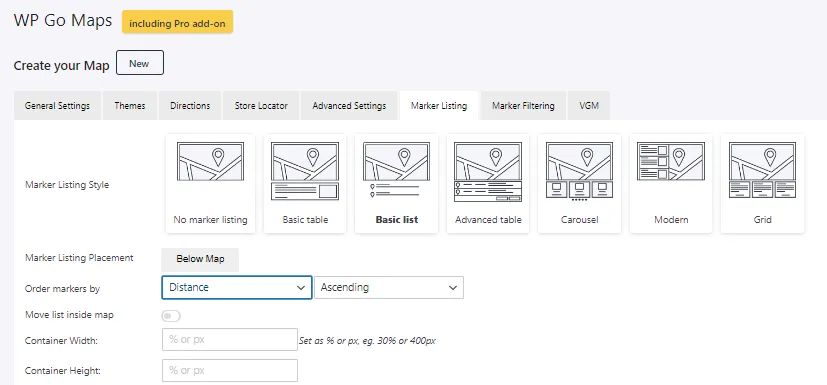Click the New map button
This screenshot has width=827, height=385.
139,63
